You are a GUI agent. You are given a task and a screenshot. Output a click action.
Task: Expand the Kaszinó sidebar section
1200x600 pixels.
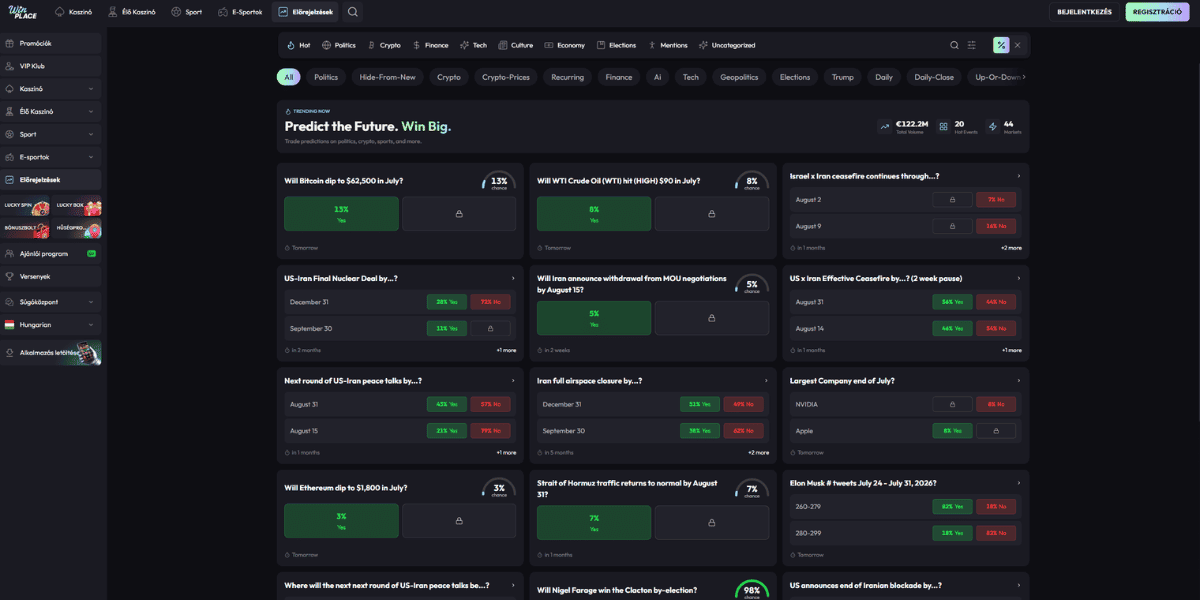click(x=91, y=88)
